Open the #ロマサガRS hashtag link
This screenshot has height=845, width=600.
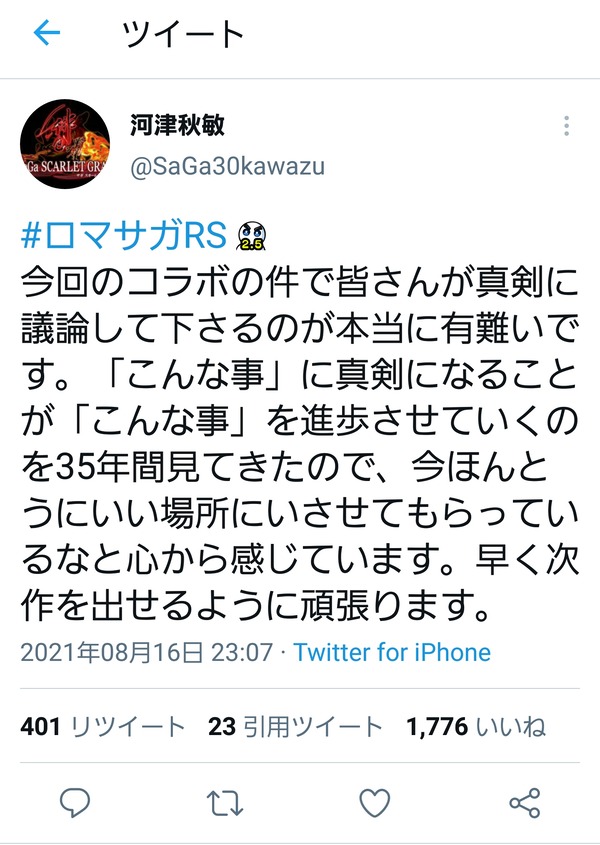click(124, 236)
